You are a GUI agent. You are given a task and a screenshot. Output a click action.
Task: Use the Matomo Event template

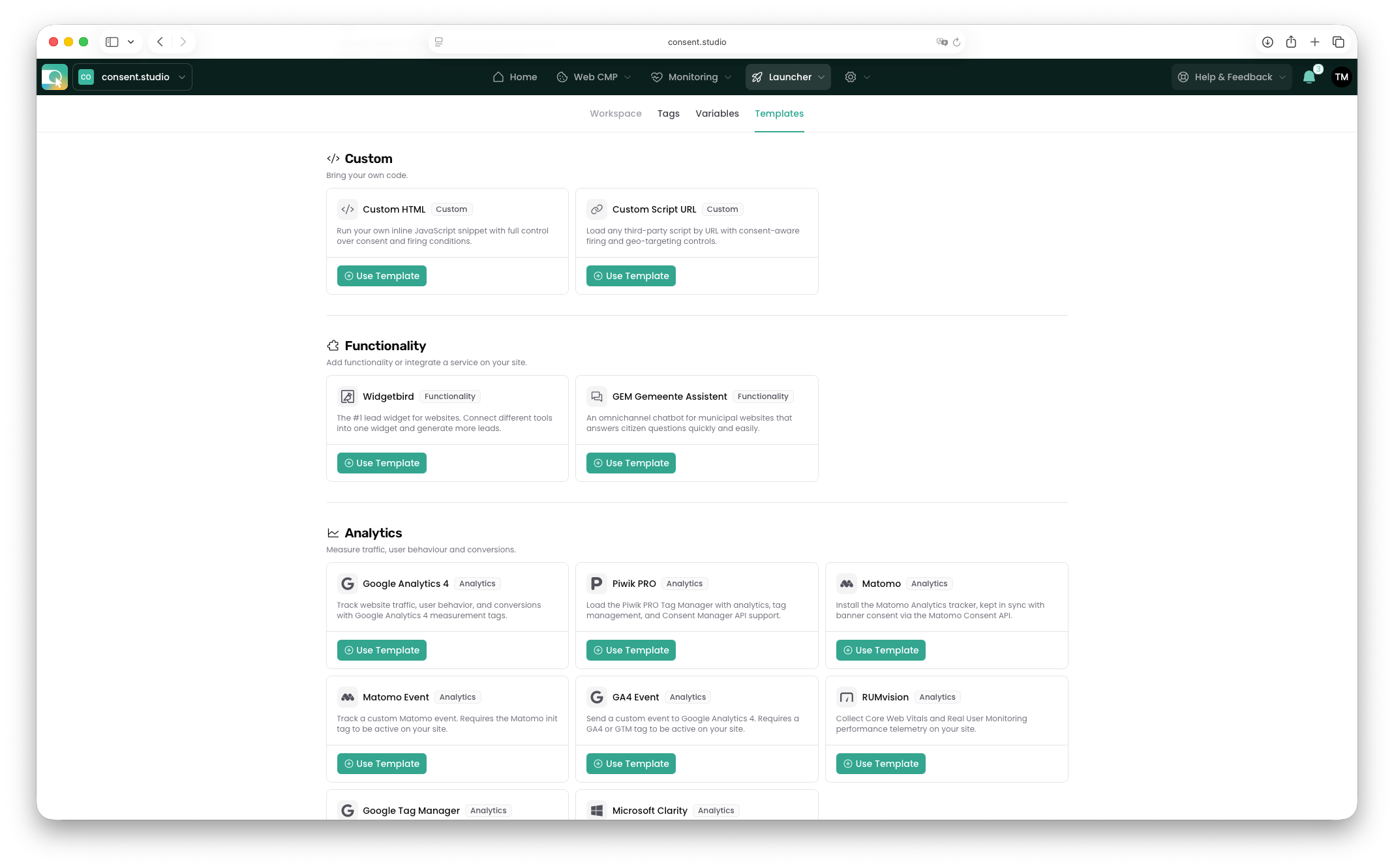[382, 764]
